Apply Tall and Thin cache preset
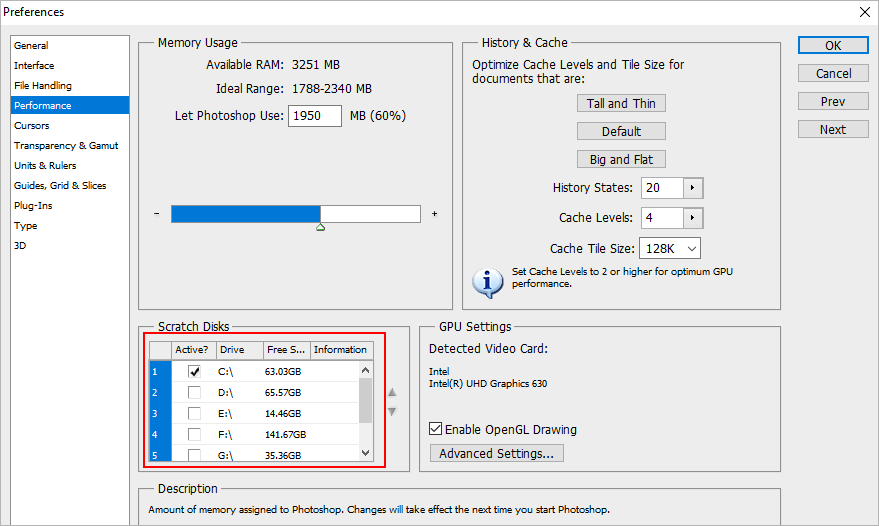Image resolution: width=879 pixels, height=526 pixels. click(x=621, y=103)
